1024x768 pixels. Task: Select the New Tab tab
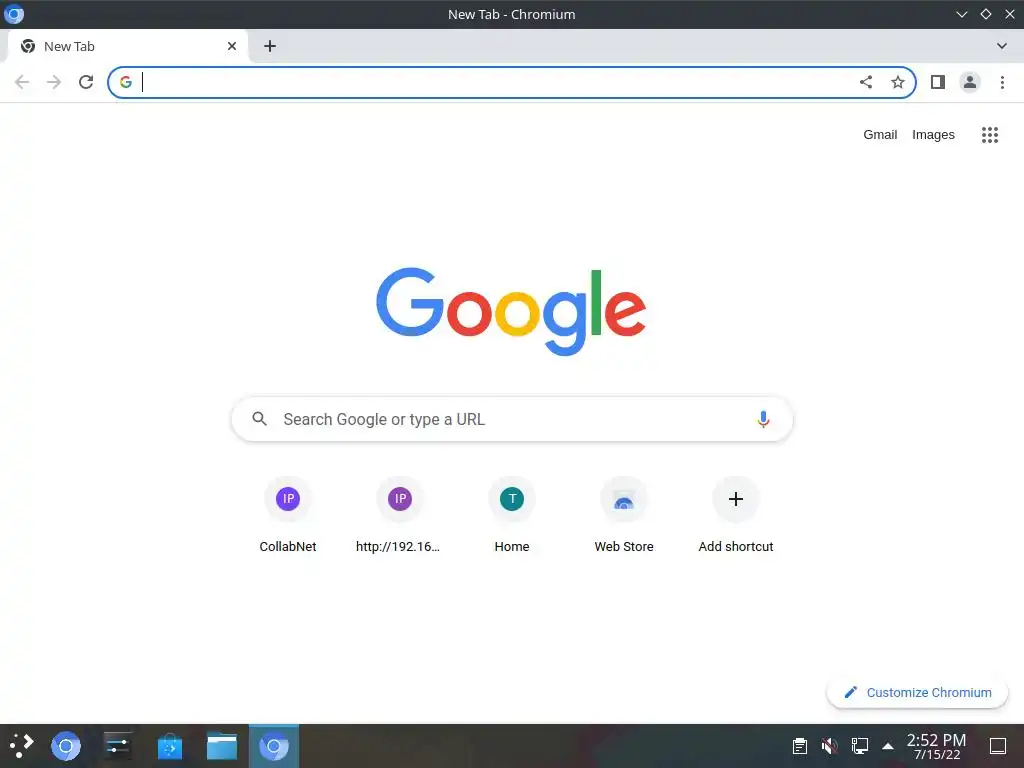point(128,46)
